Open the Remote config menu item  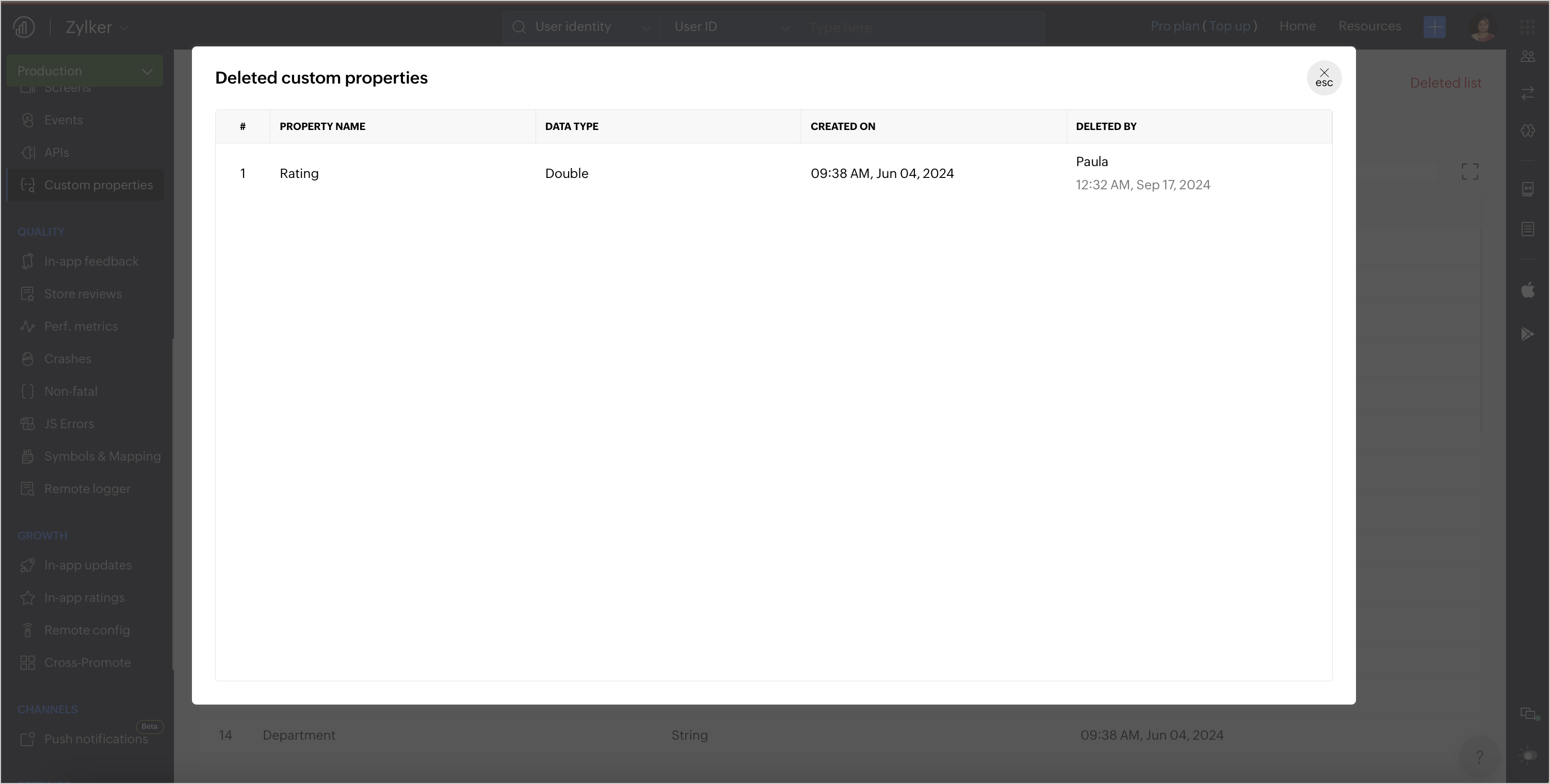87,630
